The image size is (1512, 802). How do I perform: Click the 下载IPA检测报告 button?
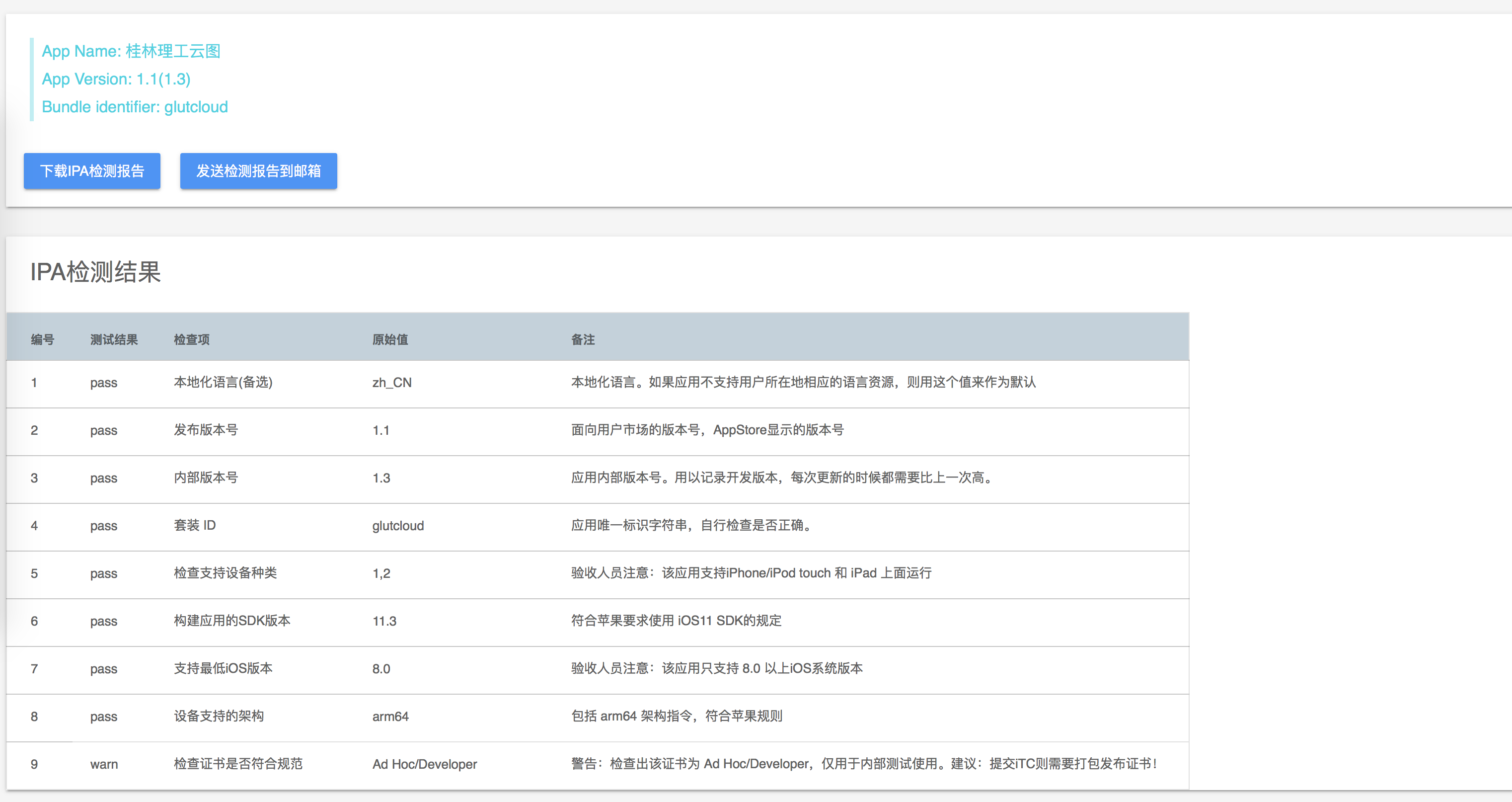91,171
